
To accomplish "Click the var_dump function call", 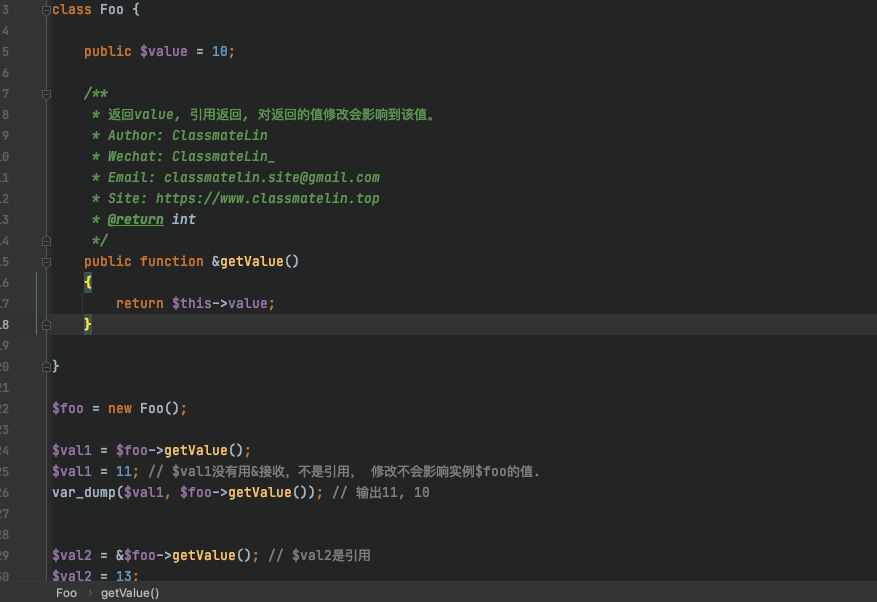I will click(x=83, y=492).
